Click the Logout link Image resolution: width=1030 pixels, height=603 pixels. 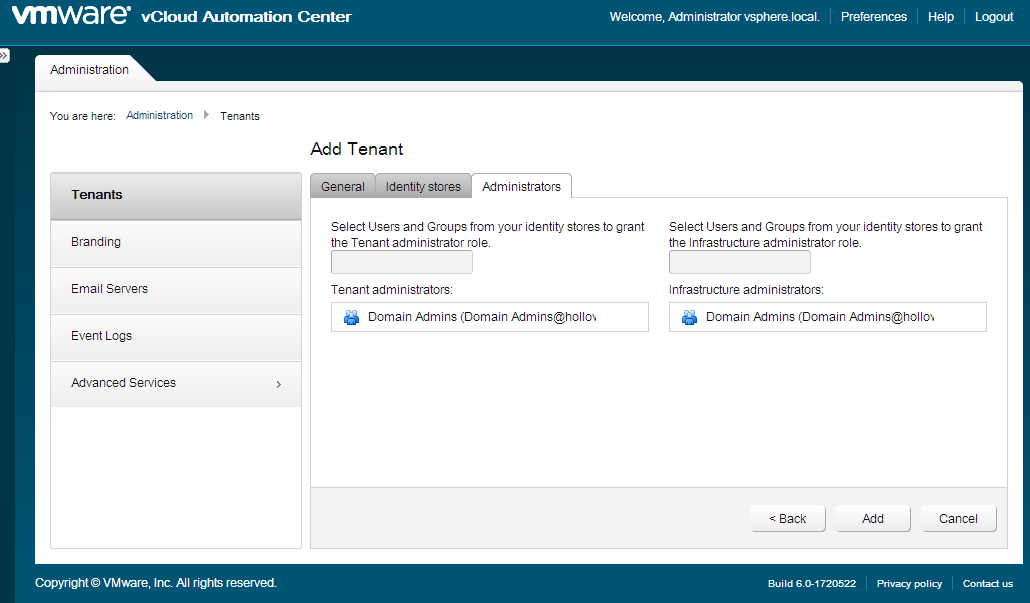tap(994, 17)
